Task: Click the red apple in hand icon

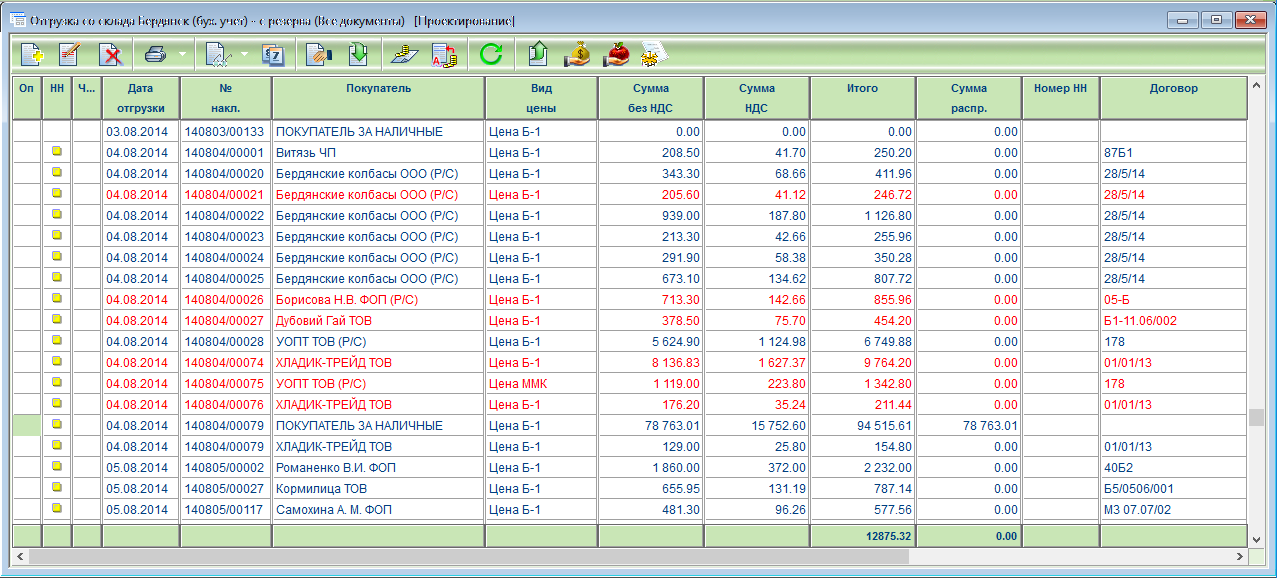Action: click(x=616, y=54)
